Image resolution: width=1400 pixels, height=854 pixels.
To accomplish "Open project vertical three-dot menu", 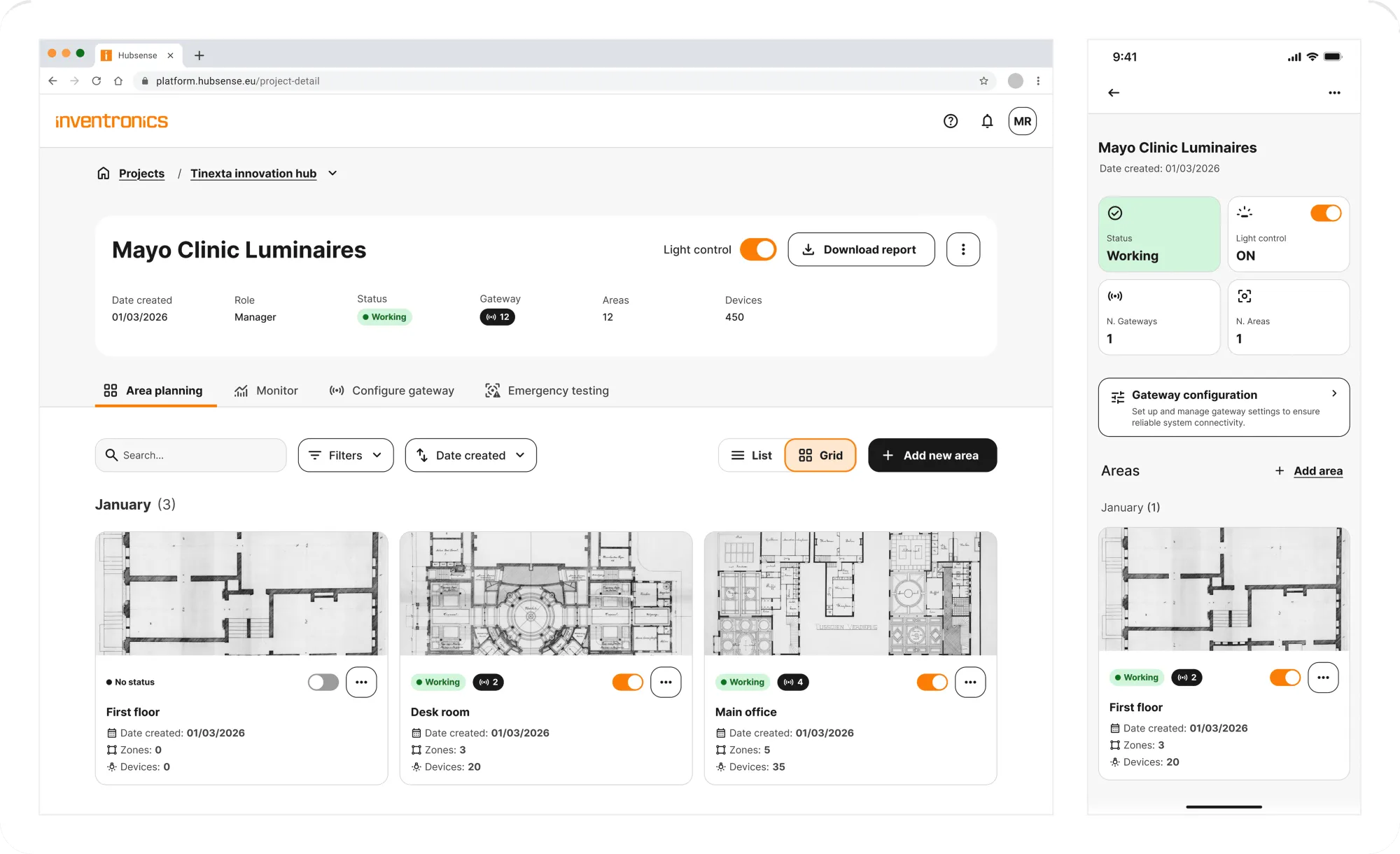I will [963, 249].
